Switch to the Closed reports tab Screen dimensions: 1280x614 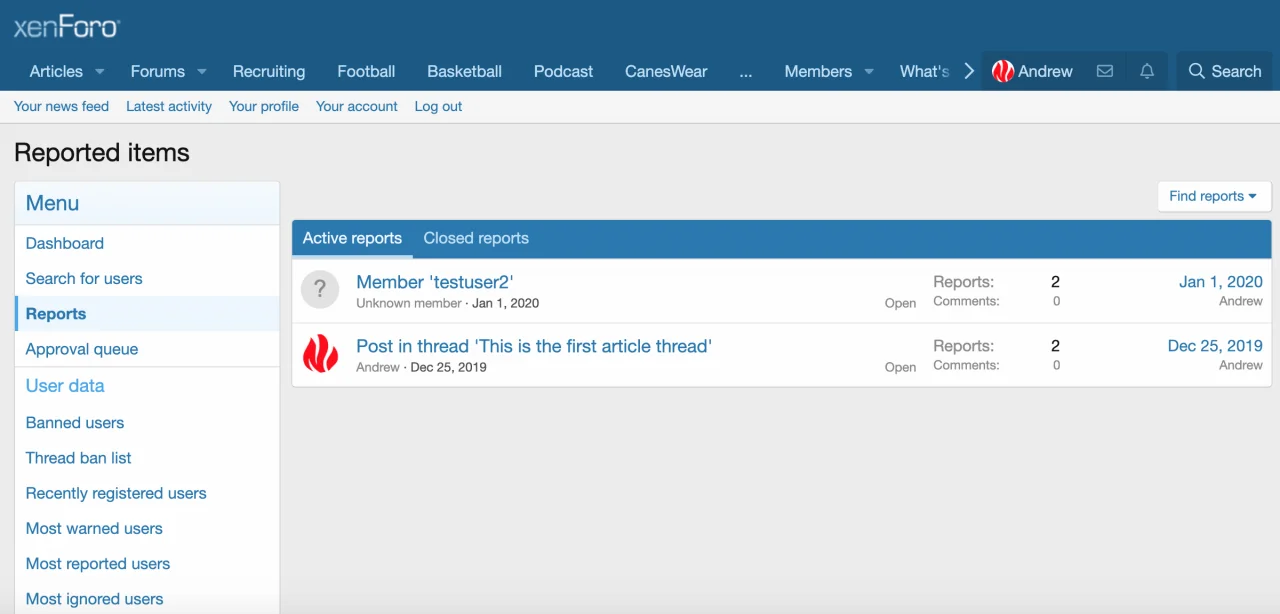(x=476, y=238)
